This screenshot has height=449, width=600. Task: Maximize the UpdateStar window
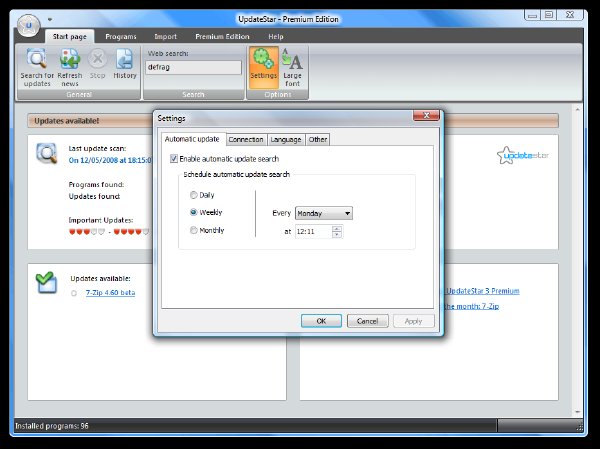click(x=549, y=15)
